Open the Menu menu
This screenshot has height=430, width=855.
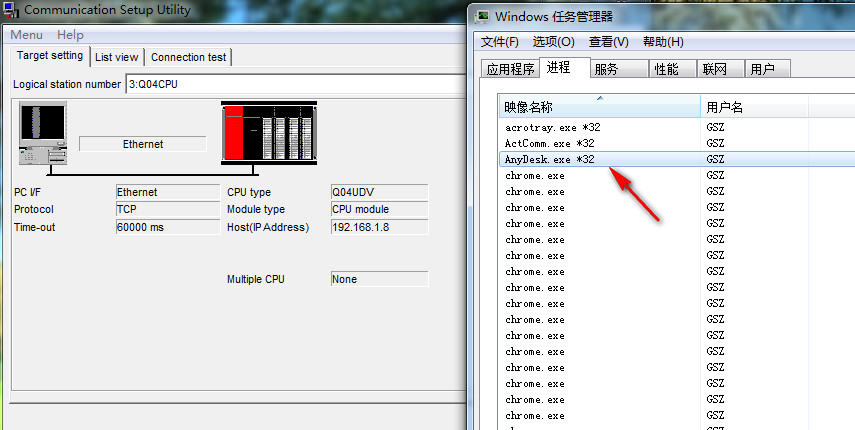pyautogui.click(x=27, y=35)
